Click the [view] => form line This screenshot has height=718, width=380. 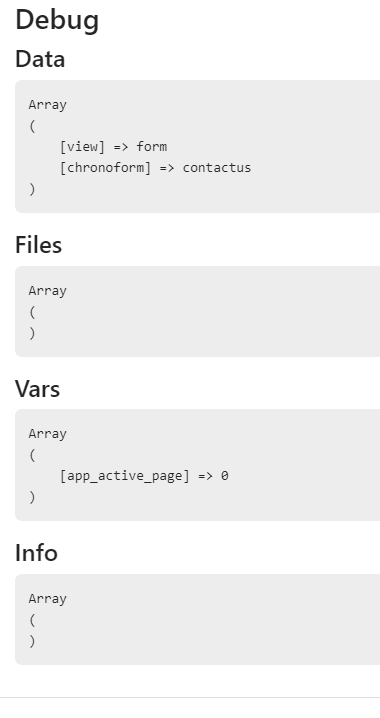tap(114, 147)
